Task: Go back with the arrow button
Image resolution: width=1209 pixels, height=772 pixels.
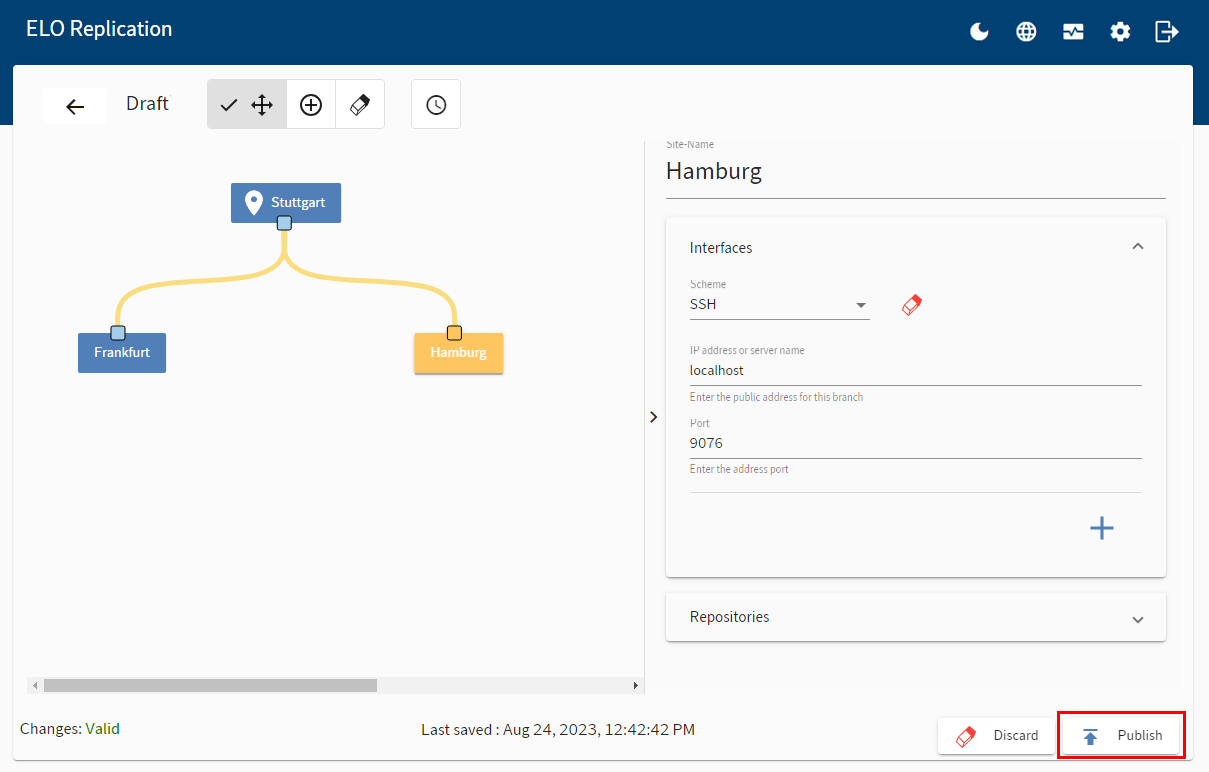Action: click(75, 106)
